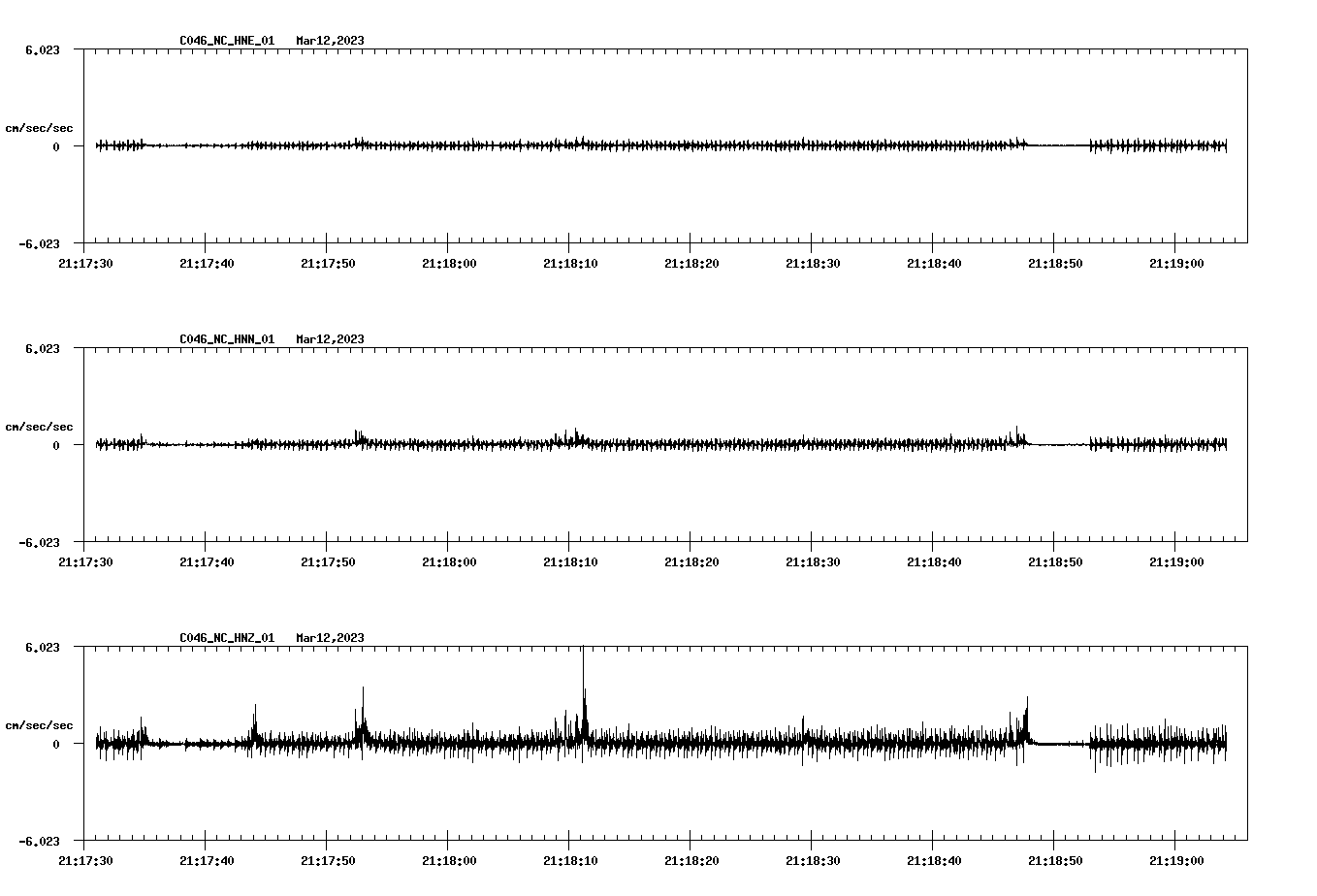Click the 21:18:20 tick label on bottom axis
Viewport: 1317px width, 896px height.
pyautogui.click(x=693, y=859)
